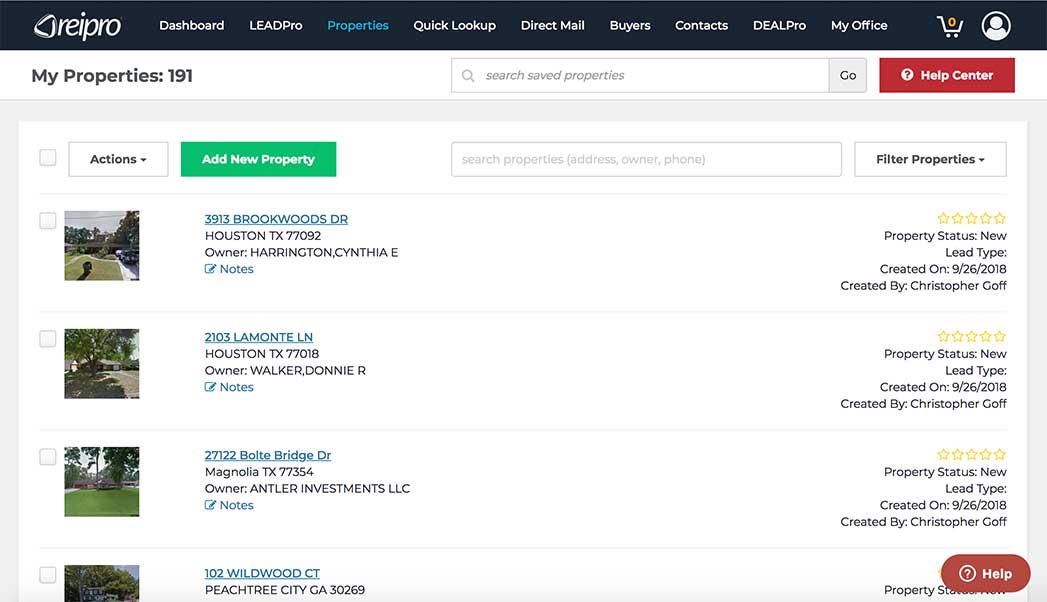Open the shopping cart icon
Image resolution: width=1047 pixels, height=602 pixels.
click(948, 25)
